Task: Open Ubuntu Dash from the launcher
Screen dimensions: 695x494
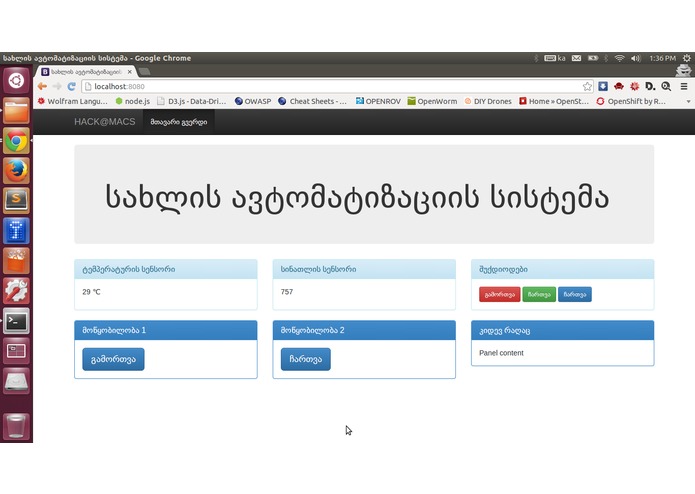Action: point(16,81)
